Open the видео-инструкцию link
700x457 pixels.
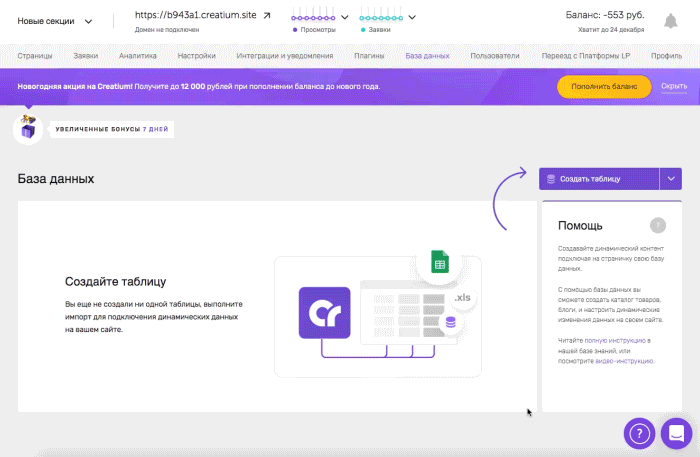(x=624, y=361)
